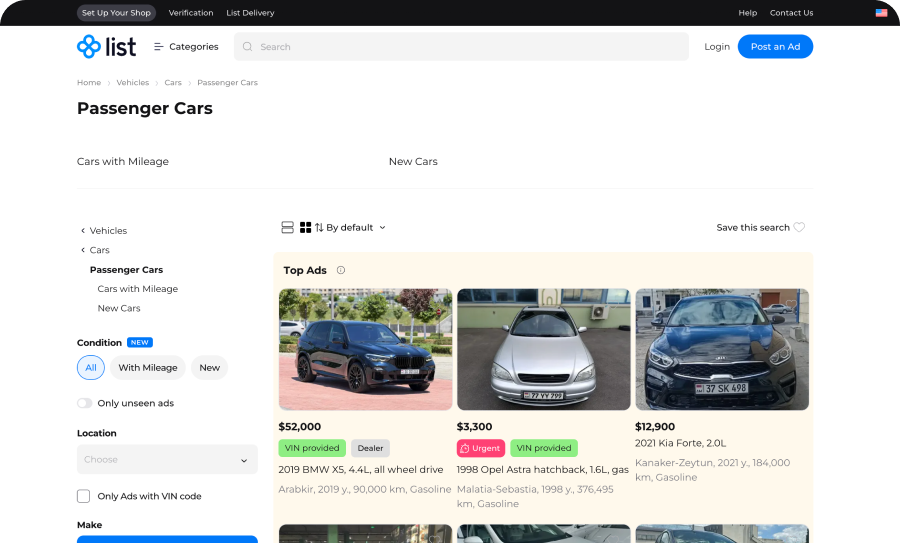Click the Save this search heart icon
This screenshot has height=543, width=900.
(799, 227)
